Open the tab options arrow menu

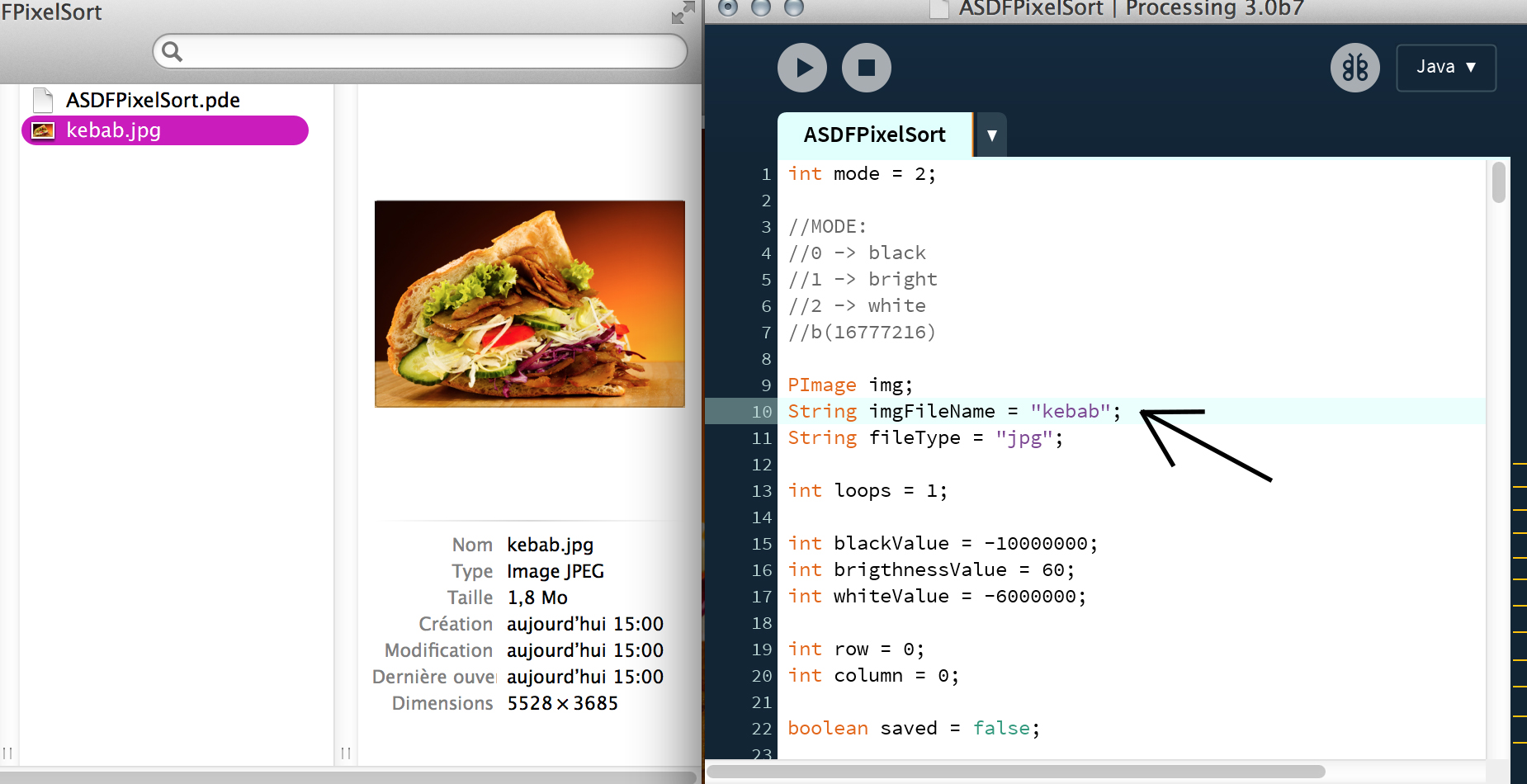click(x=992, y=135)
